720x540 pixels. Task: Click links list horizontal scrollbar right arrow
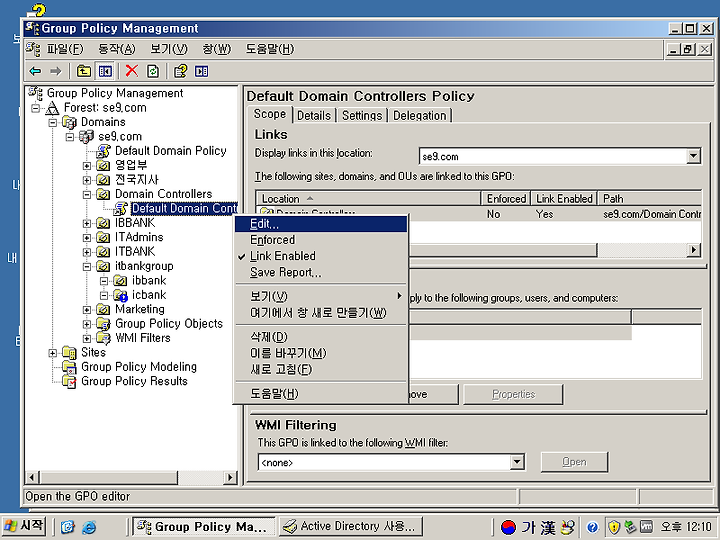tap(693, 250)
